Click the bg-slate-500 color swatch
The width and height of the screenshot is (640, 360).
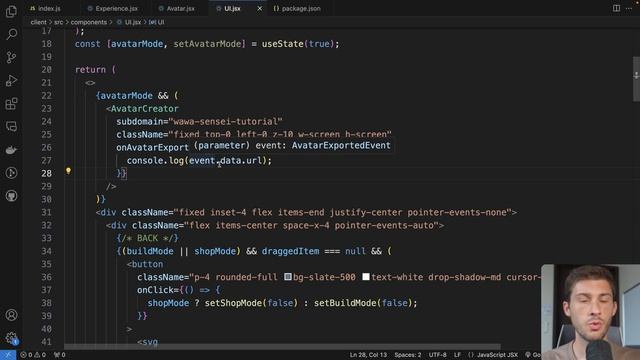288,277
